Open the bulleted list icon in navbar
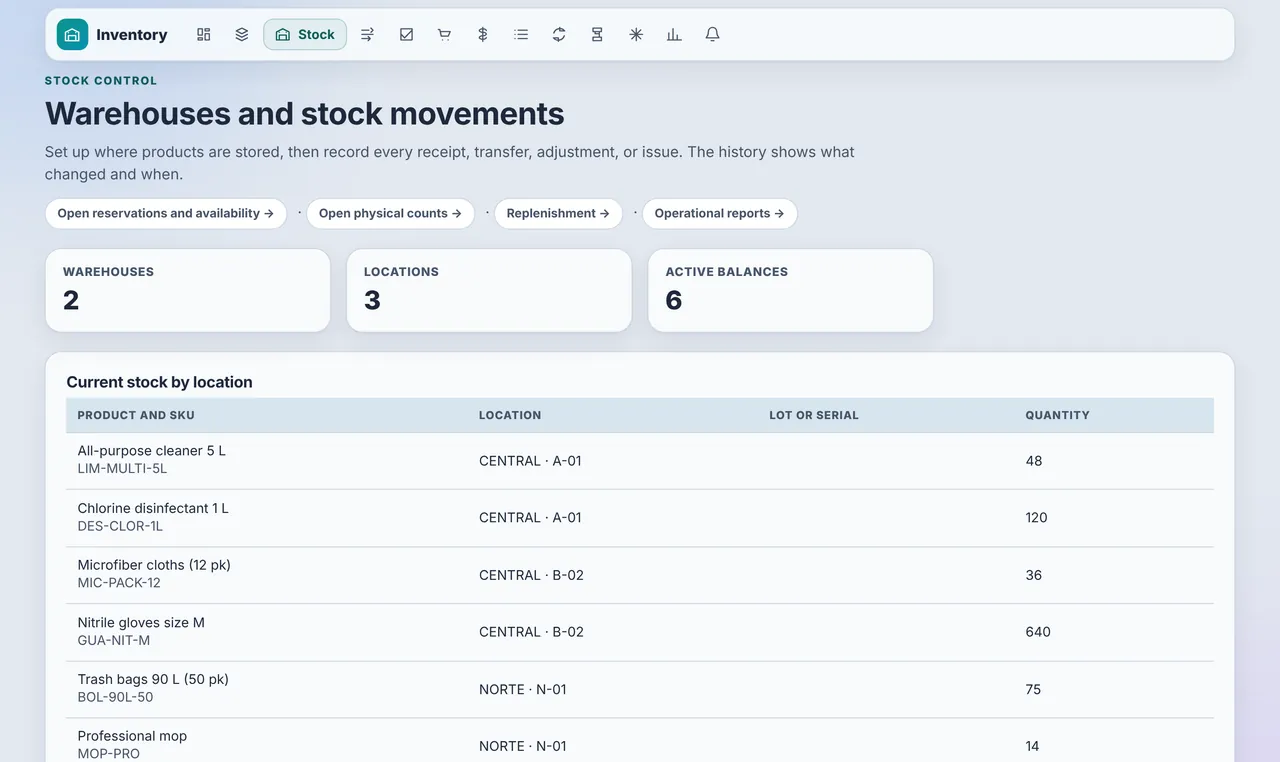This screenshot has height=762, width=1280. [521, 34]
